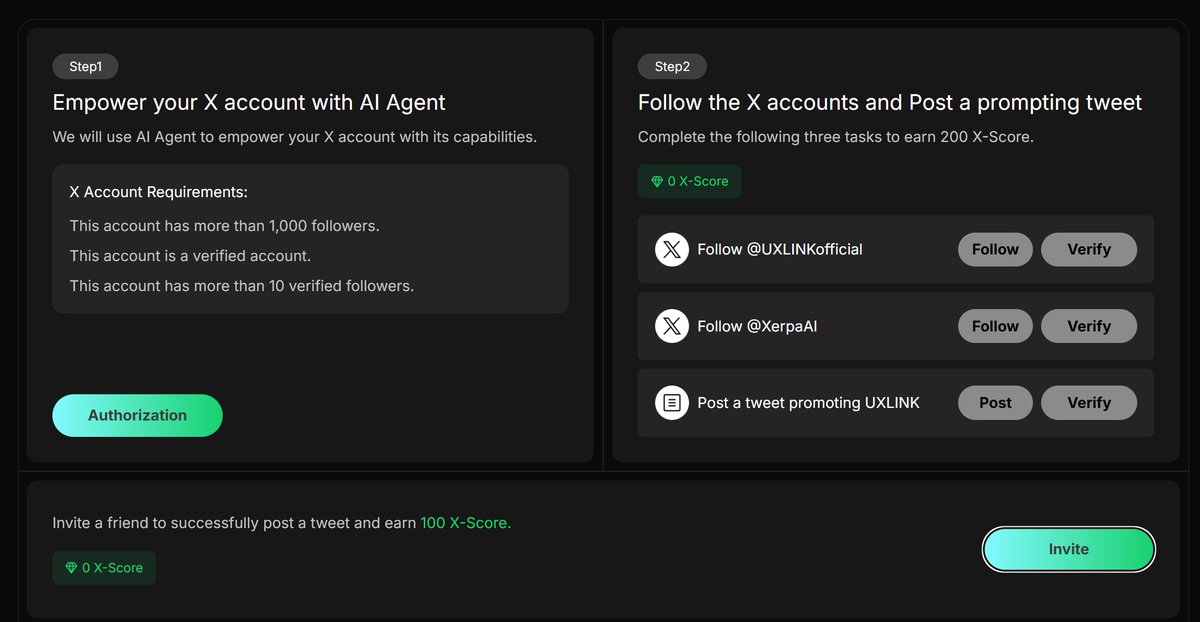Click 'This account is a verified account.' line
This screenshot has height=622, width=1200.
pos(190,256)
